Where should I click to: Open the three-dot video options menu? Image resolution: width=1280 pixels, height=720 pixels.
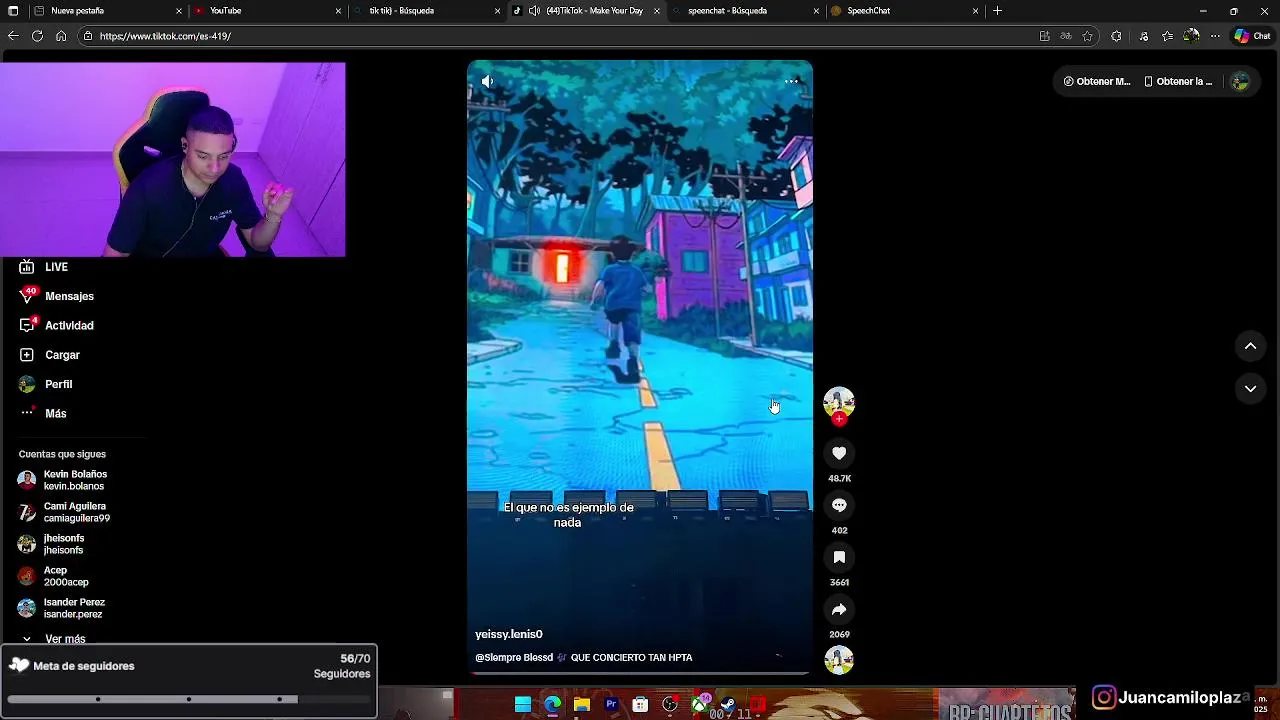(x=791, y=81)
